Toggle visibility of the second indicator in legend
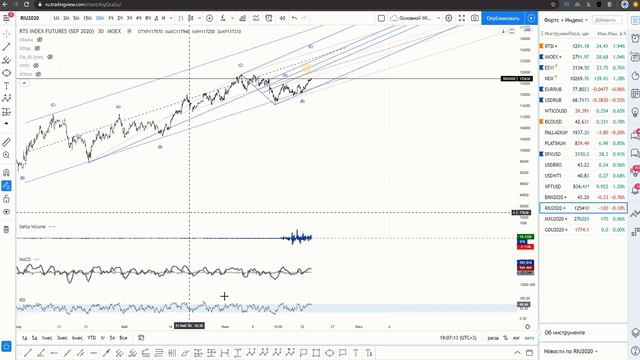Viewport: 640px width, 360px height. (37, 49)
